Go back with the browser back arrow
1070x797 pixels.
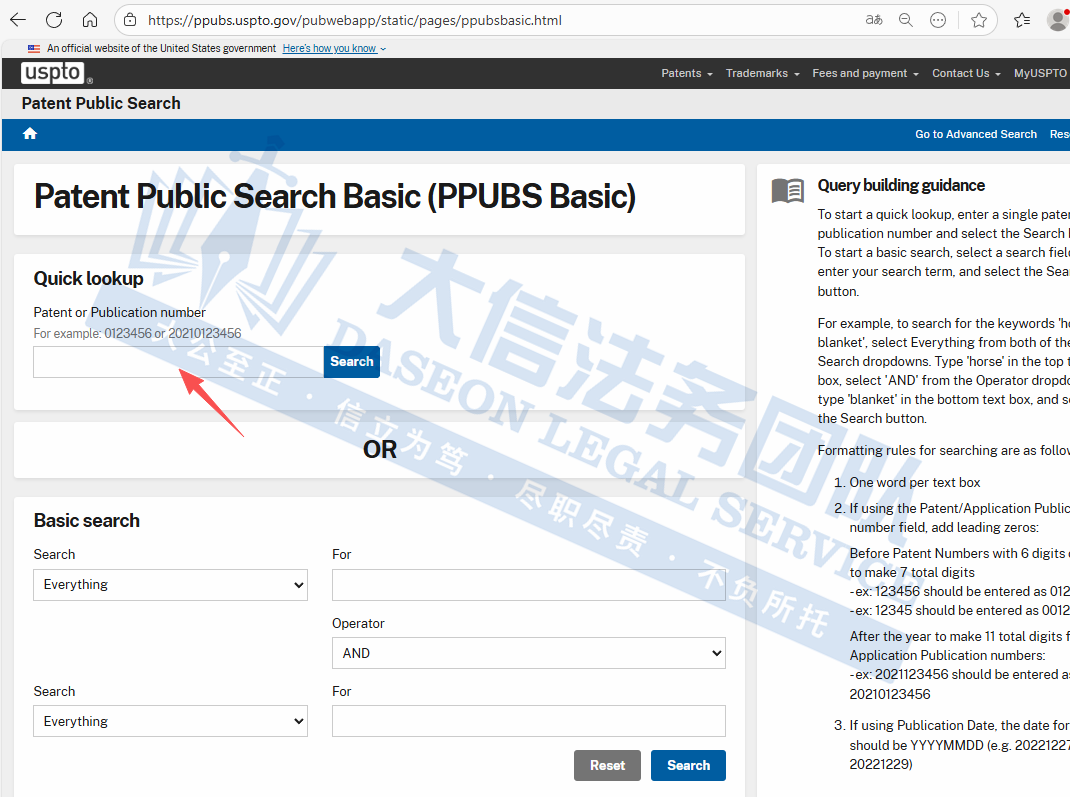[18, 20]
